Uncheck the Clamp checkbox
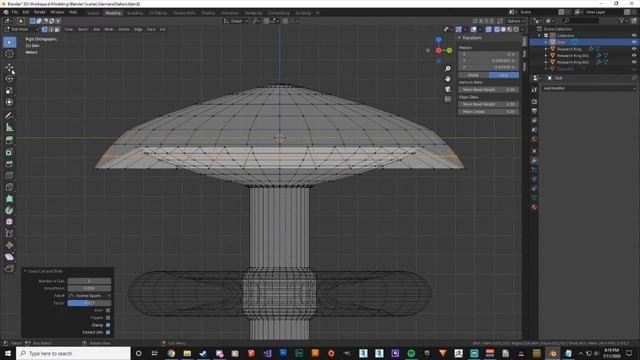Viewport: 640px width, 360px height. [108, 325]
